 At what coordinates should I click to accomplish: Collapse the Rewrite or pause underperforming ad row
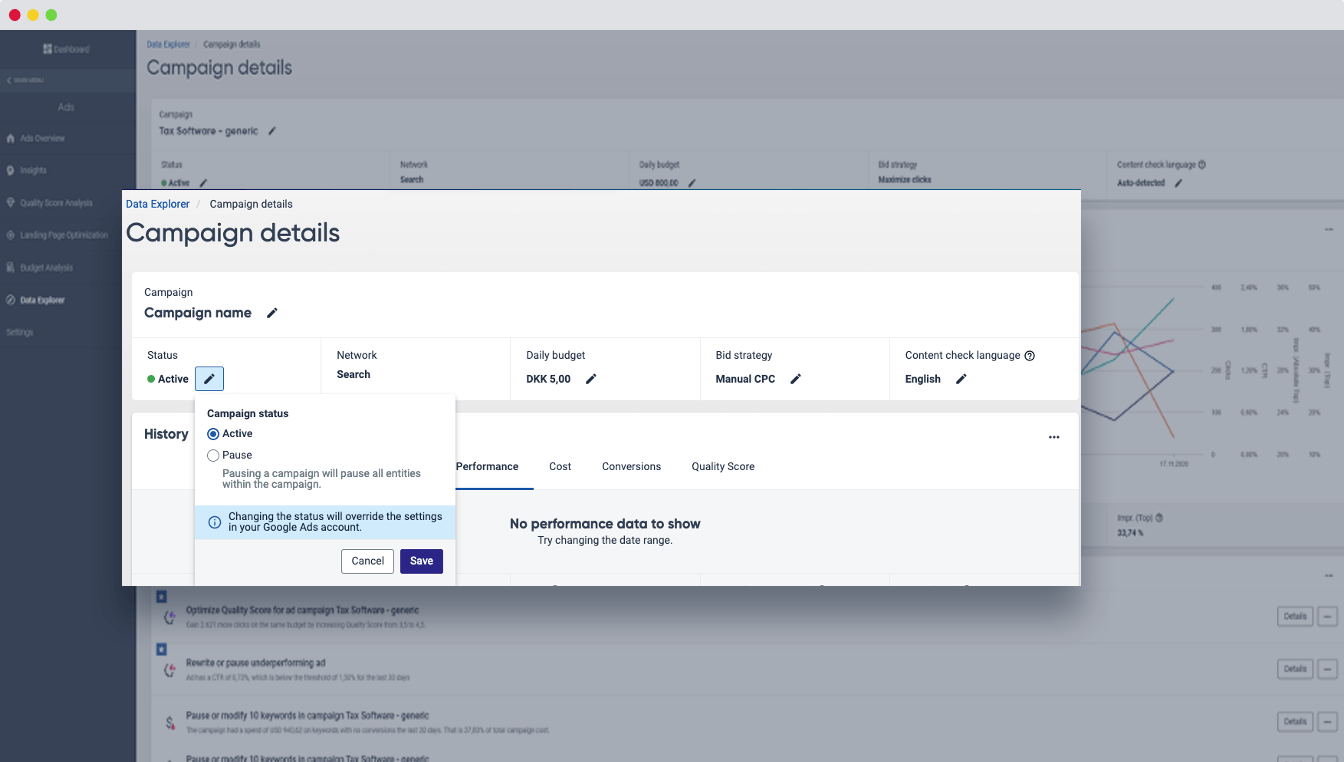pyautogui.click(x=1327, y=668)
